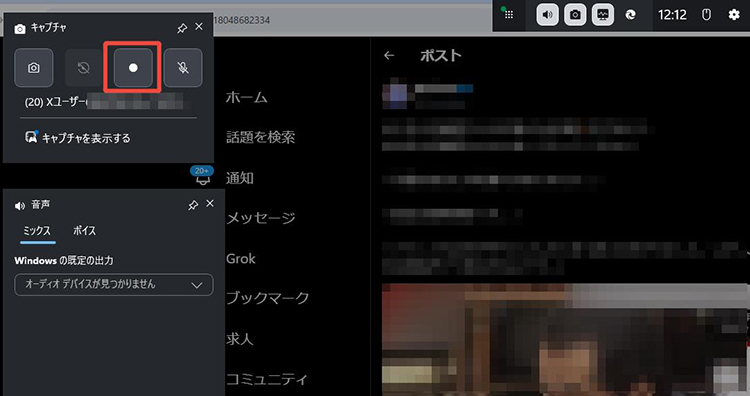The width and height of the screenshot is (750, 396).
Task: Pin the キャプチャ widget
Action: coord(182,28)
